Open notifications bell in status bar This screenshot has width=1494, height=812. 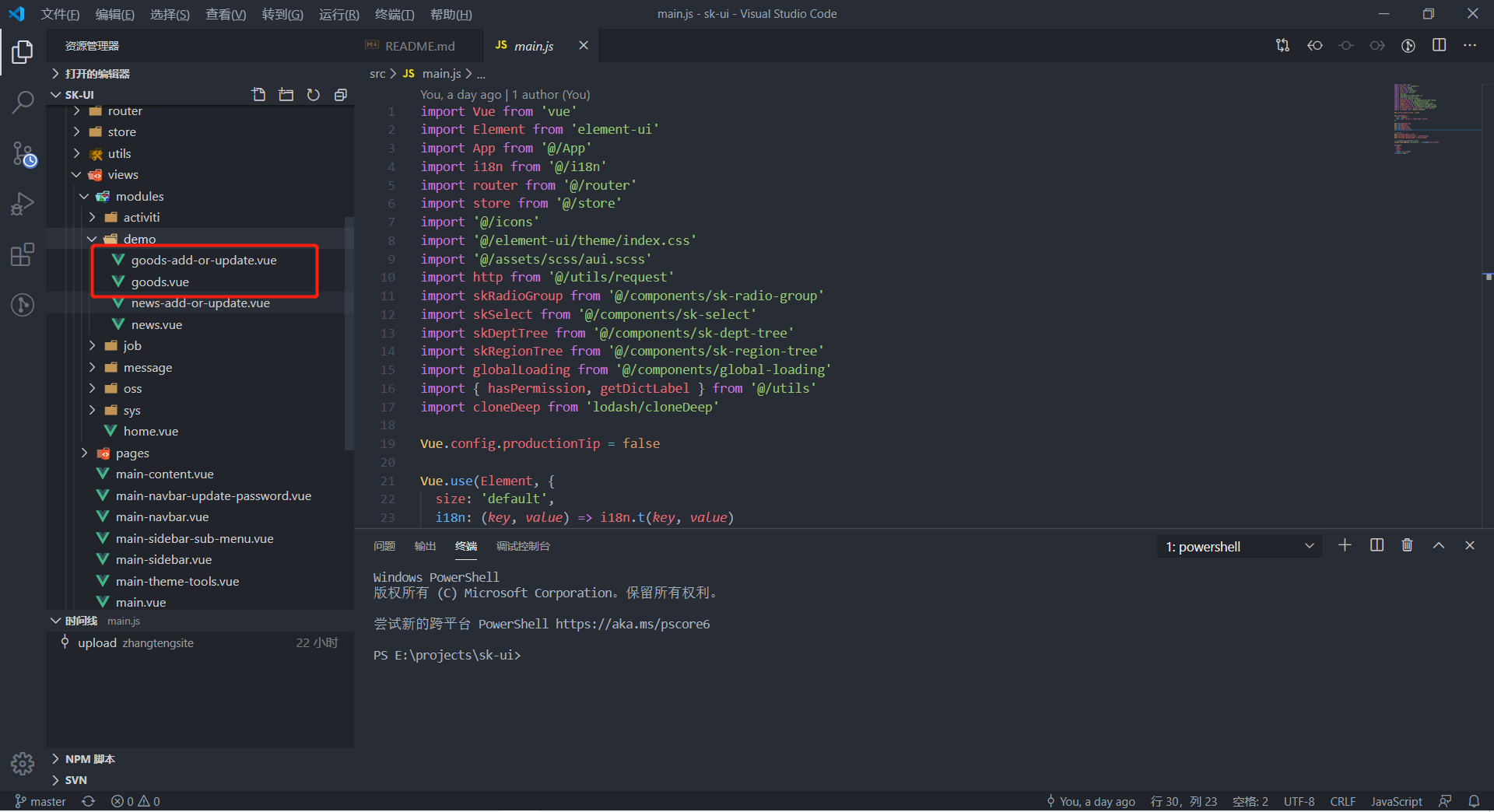pyautogui.click(x=1474, y=801)
